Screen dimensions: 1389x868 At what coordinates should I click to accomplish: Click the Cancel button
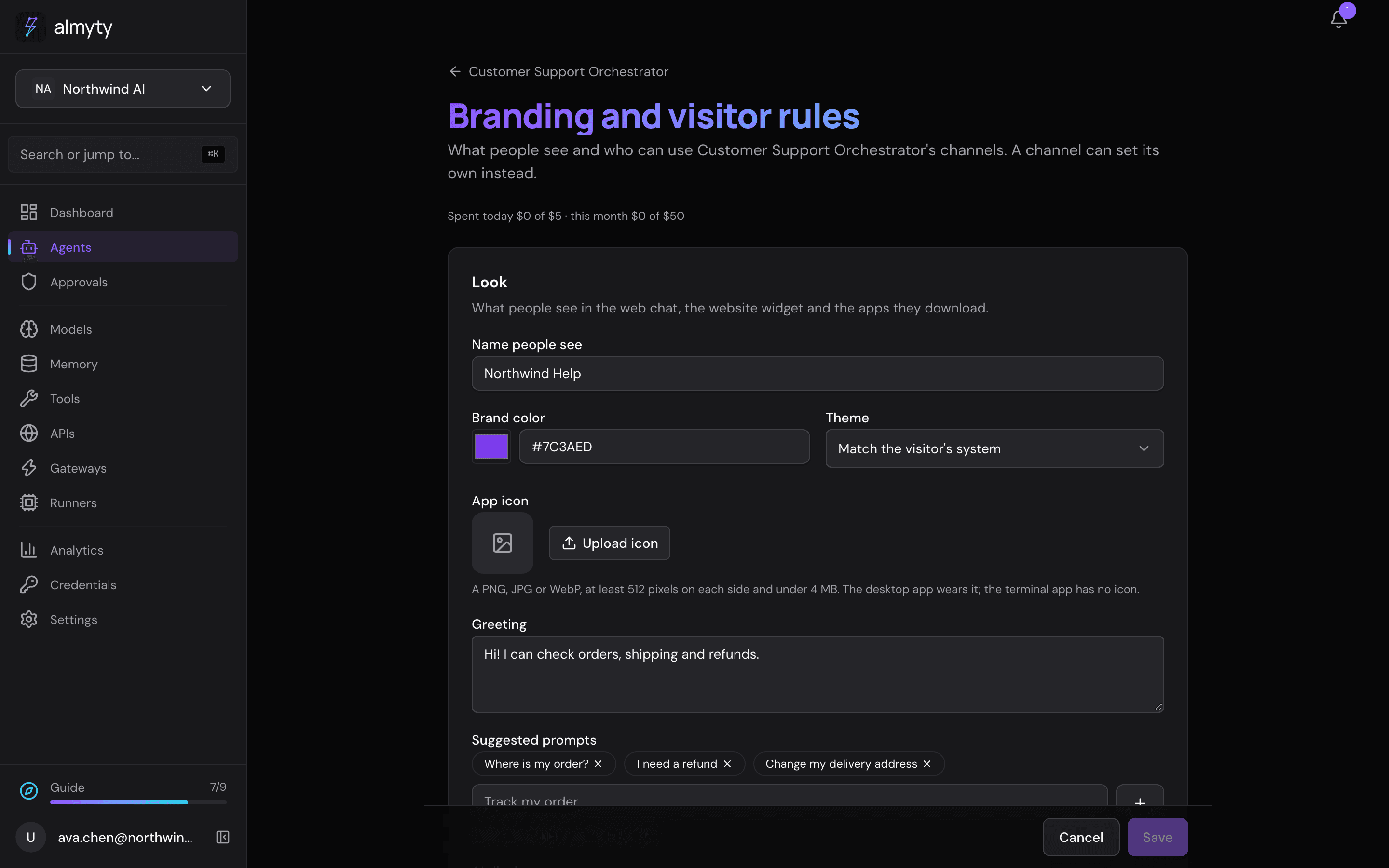pyautogui.click(x=1081, y=837)
